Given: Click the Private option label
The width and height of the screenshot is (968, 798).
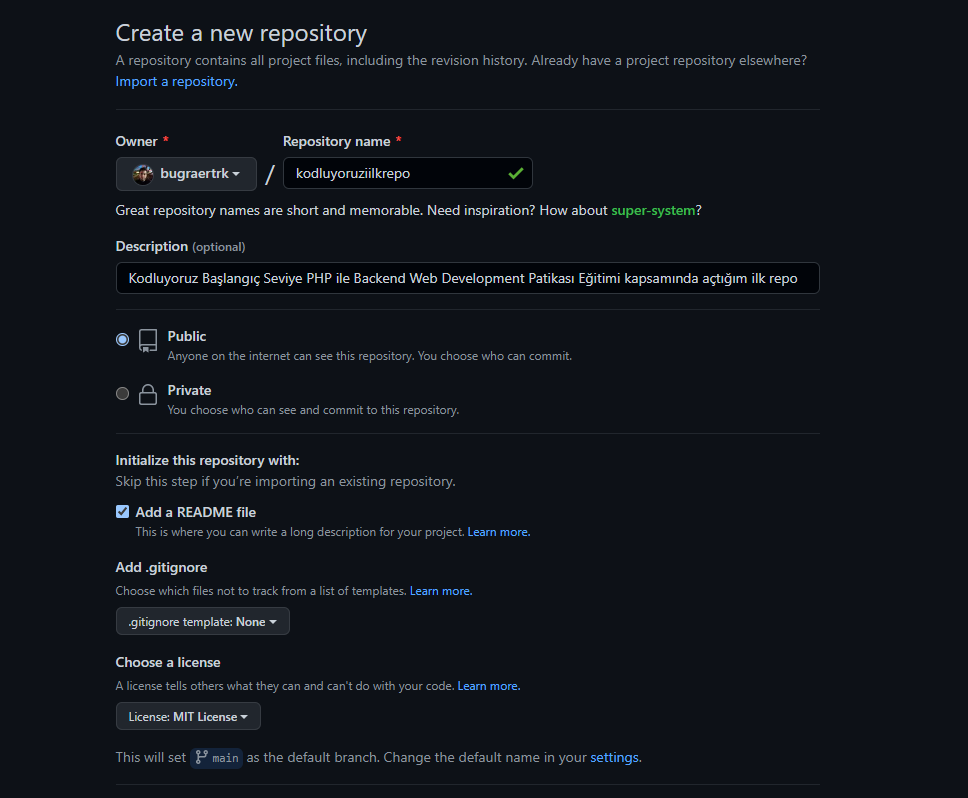Looking at the screenshot, I should pos(189,391).
